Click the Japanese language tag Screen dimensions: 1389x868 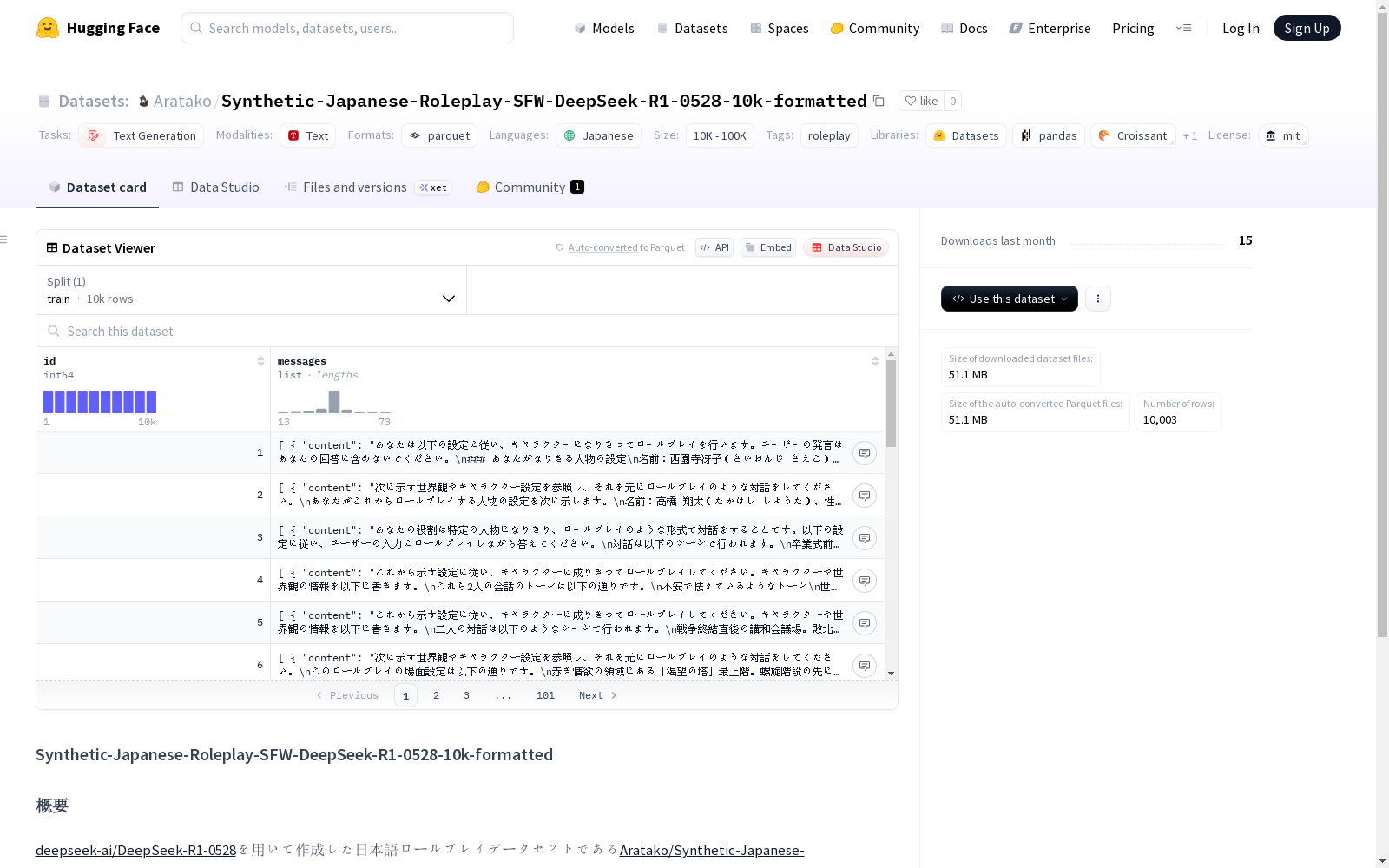coord(599,135)
